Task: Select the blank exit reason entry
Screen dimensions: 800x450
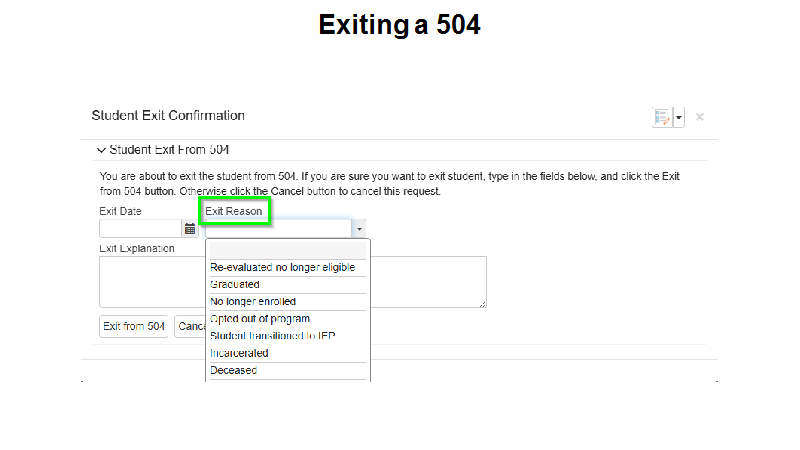Action: click(x=288, y=251)
